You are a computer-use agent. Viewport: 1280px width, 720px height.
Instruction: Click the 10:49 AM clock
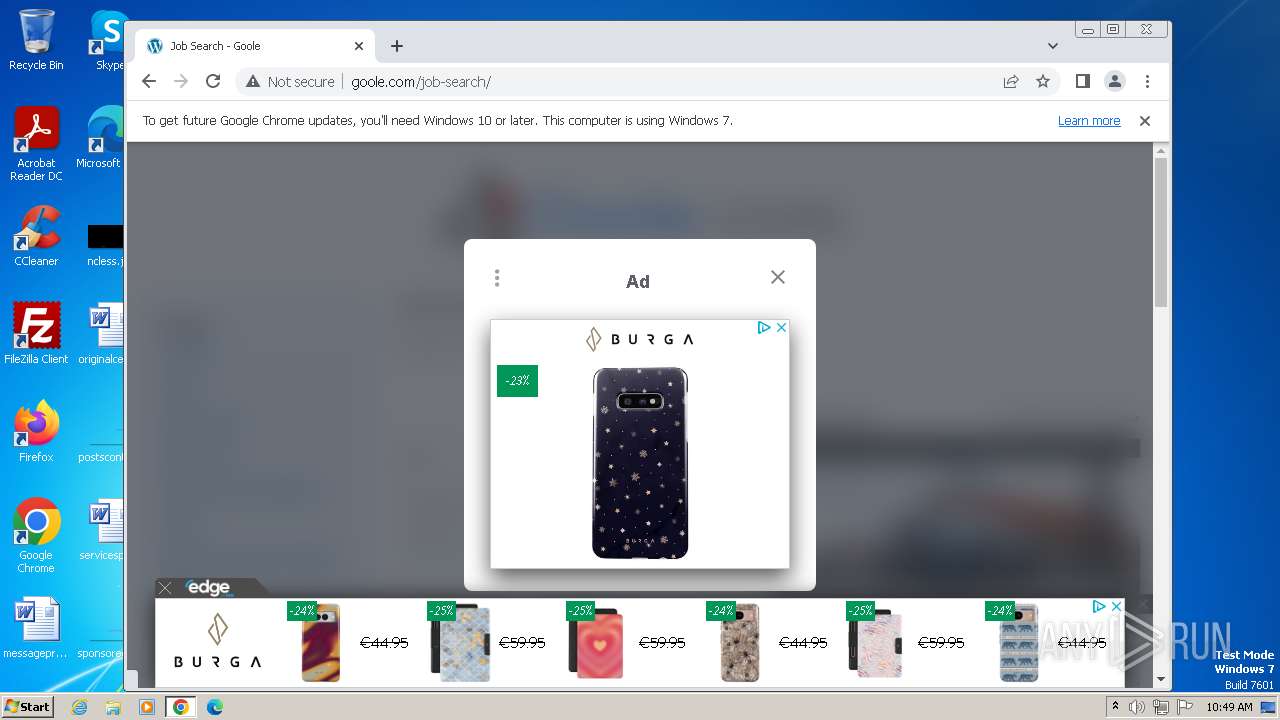coord(1229,707)
